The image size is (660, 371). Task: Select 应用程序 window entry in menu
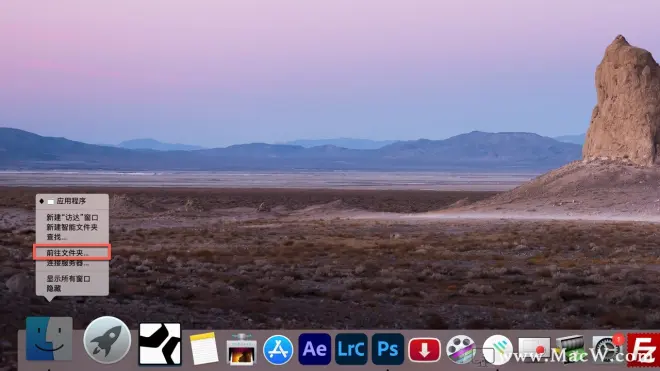(x=72, y=201)
